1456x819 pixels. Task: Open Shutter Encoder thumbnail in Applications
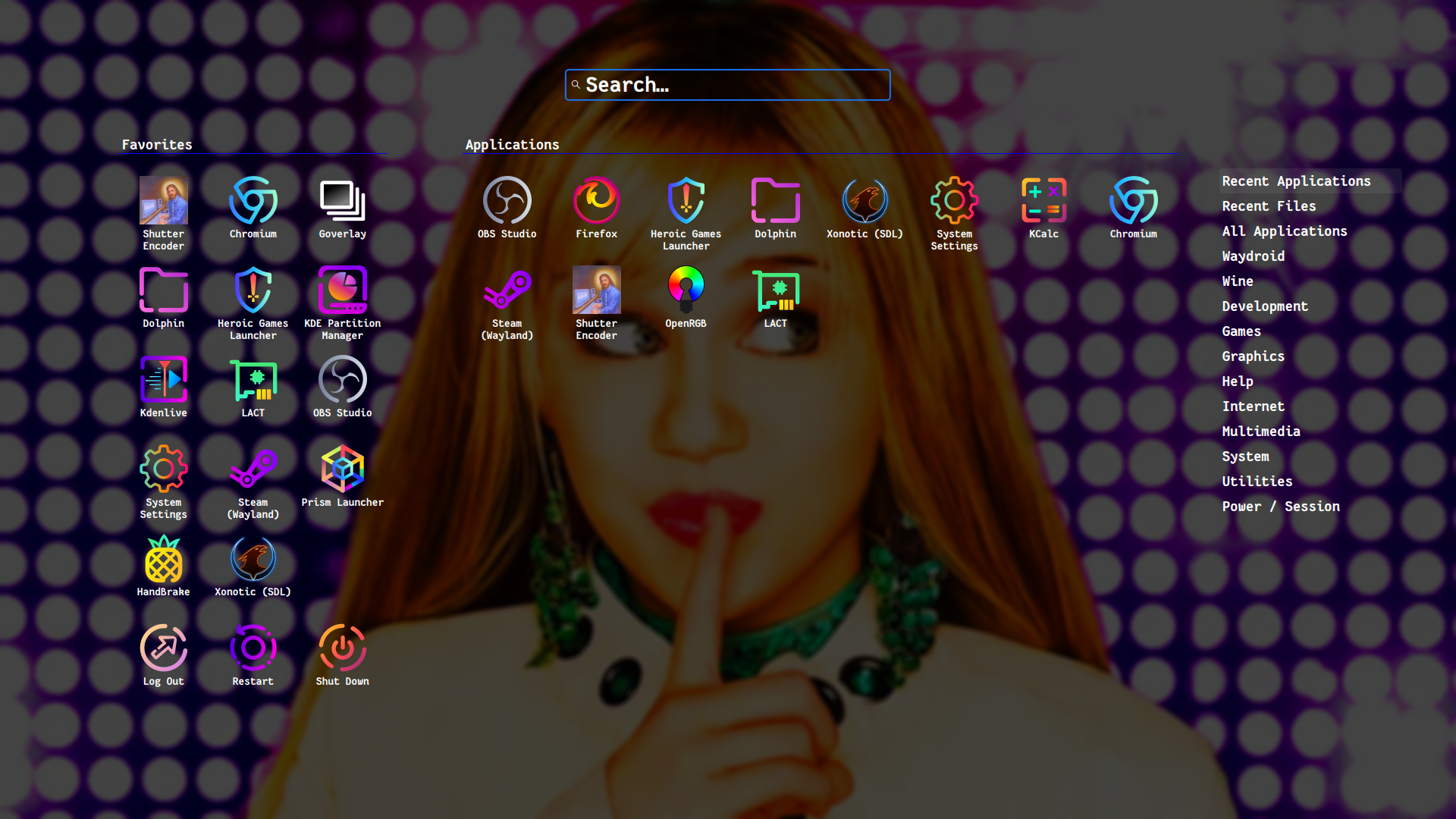(596, 291)
